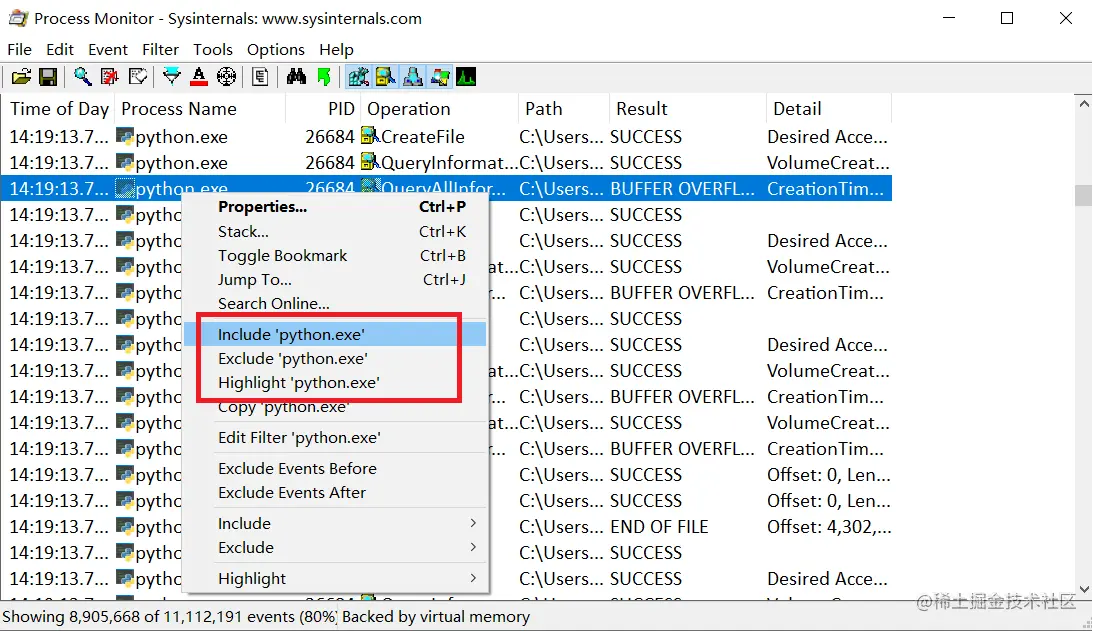Click the Path column header

click(563, 109)
